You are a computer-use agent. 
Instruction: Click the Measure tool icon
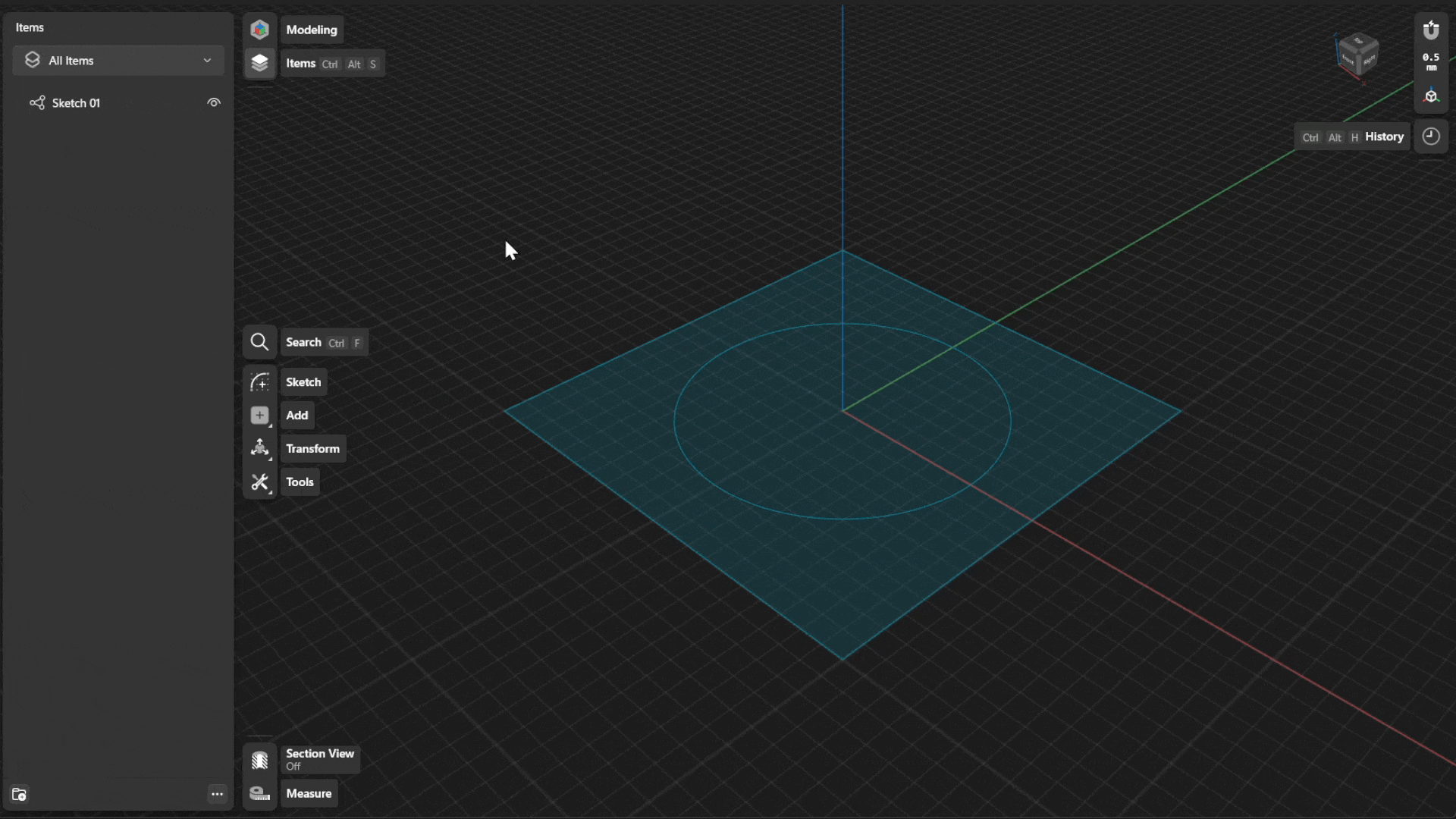point(259,793)
